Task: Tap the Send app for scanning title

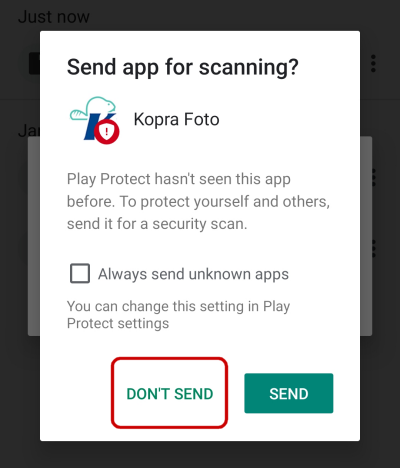Action: click(183, 68)
